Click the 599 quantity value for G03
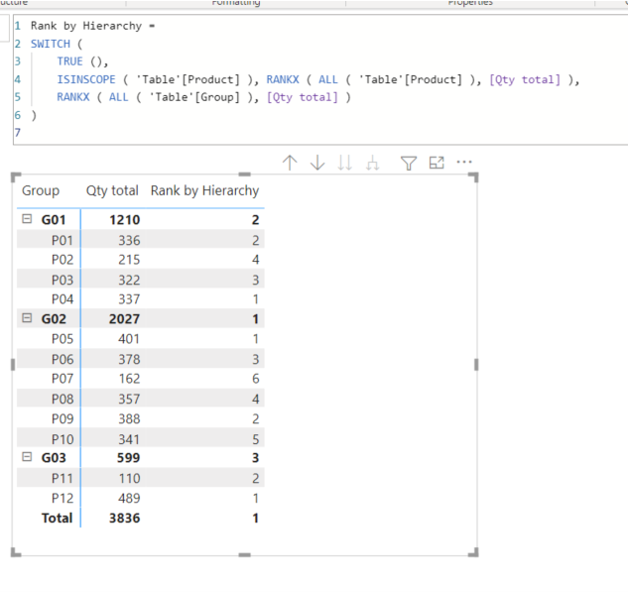The height and width of the screenshot is (592, 628). coord(129,457)
